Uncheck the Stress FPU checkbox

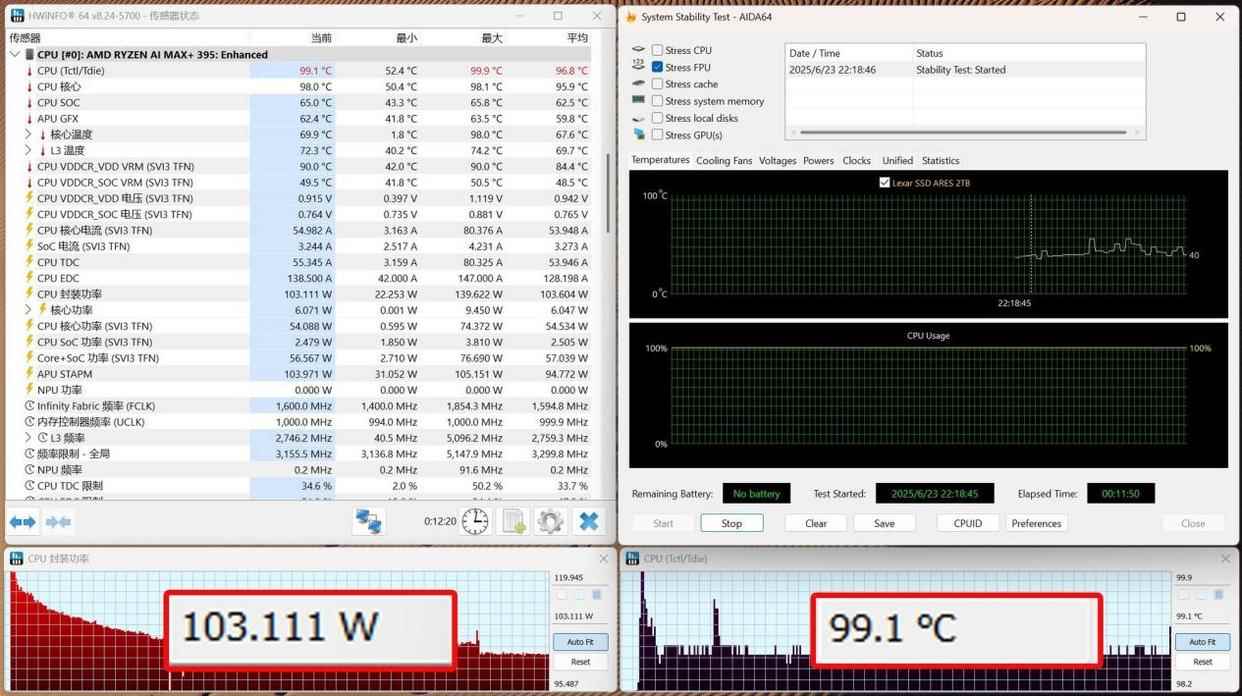[x=657, y=67]
